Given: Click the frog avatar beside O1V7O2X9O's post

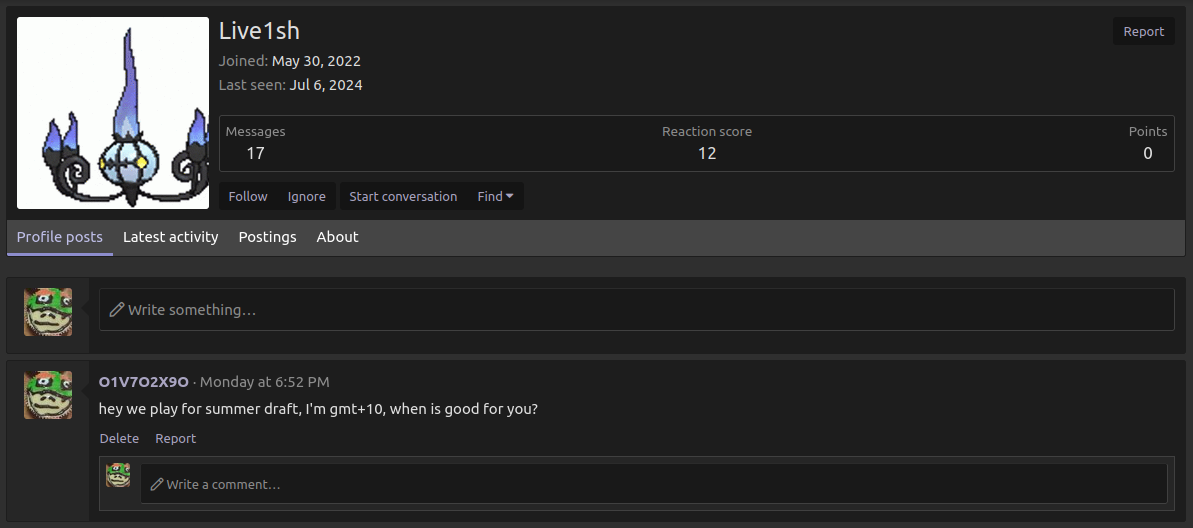Looking at the screenshot, I should [48, 395].
